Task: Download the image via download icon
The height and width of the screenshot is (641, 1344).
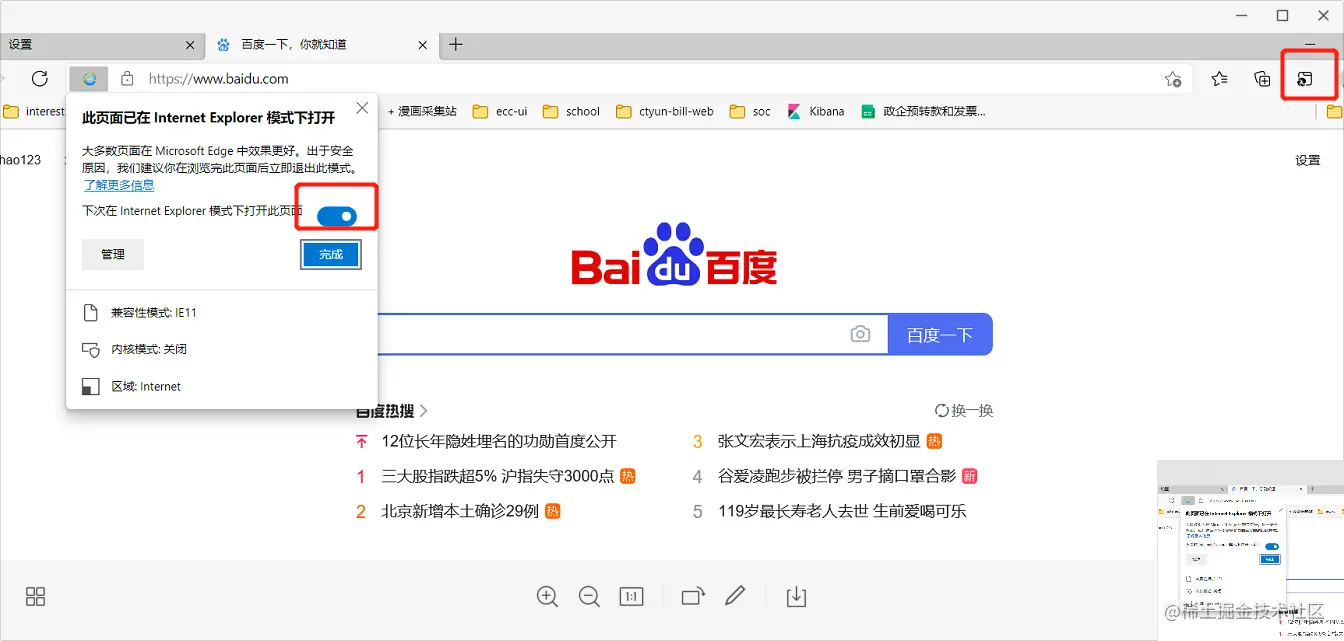Action: [x=796, y=596]
